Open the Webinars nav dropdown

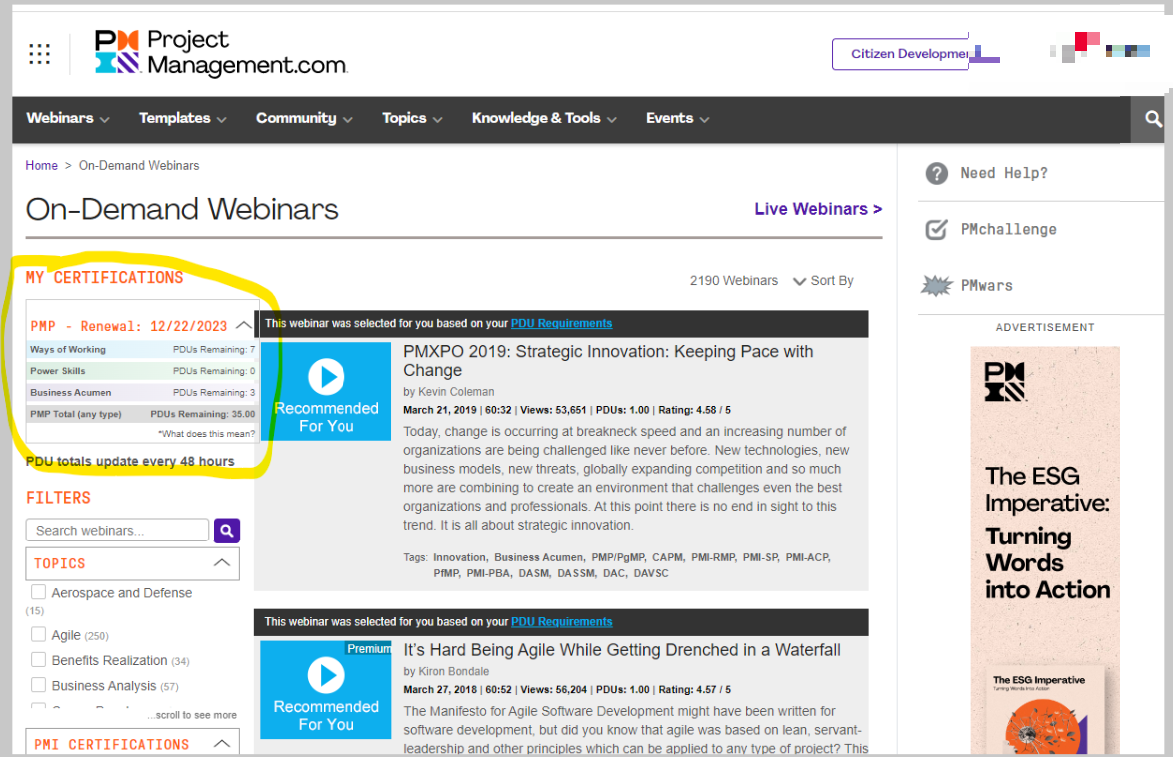coord(68,118)
